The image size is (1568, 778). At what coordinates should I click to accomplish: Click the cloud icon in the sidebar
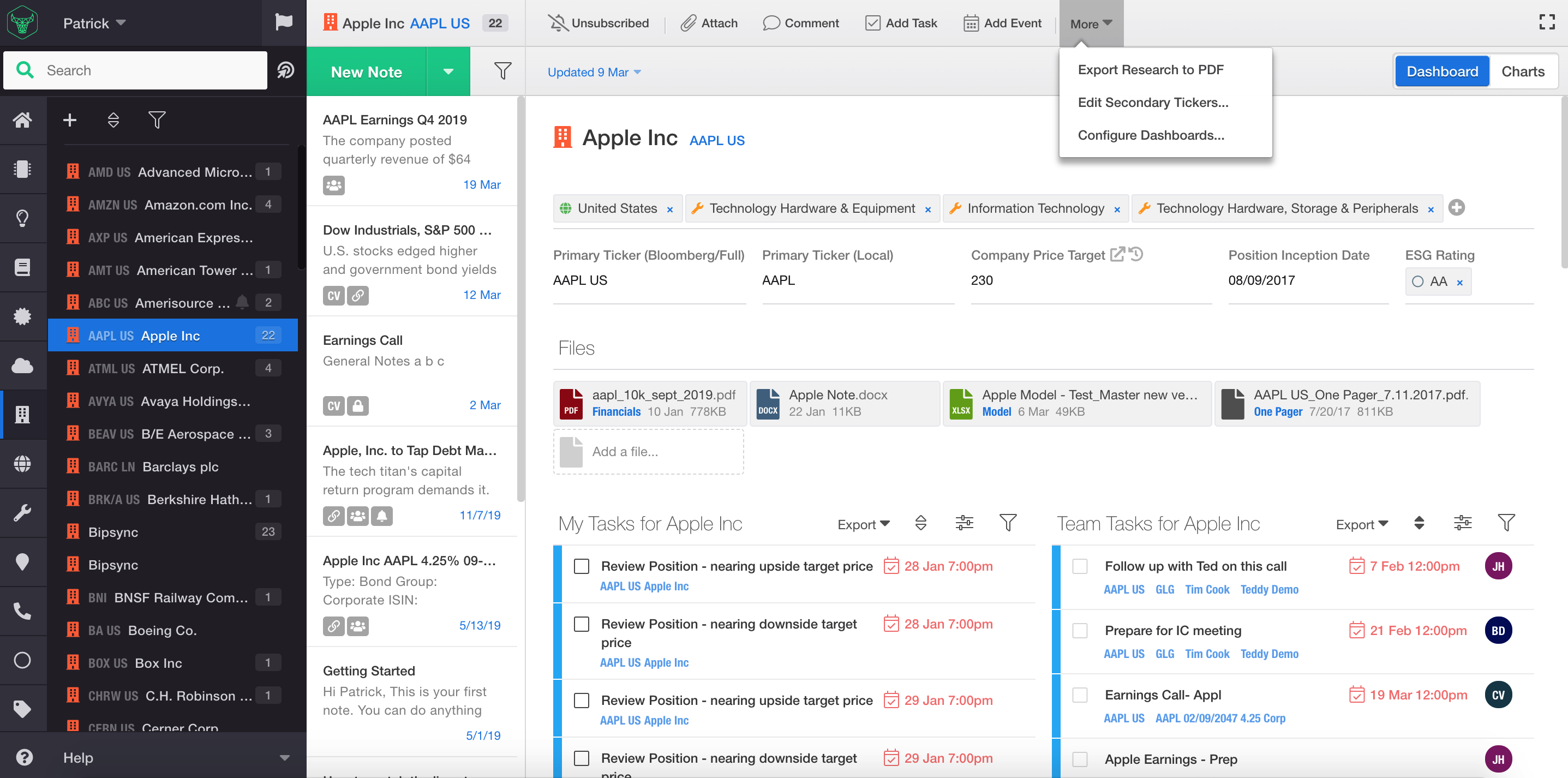coord(22,366)
